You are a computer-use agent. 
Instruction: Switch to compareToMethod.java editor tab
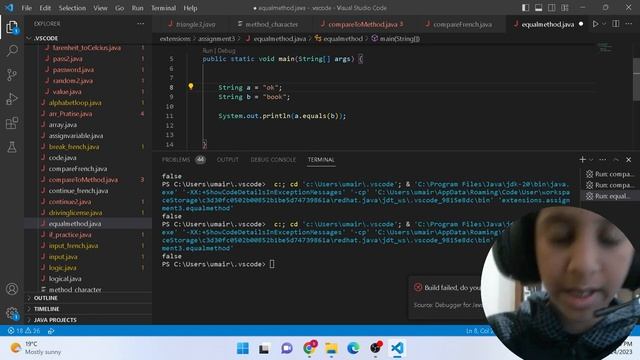362,24
